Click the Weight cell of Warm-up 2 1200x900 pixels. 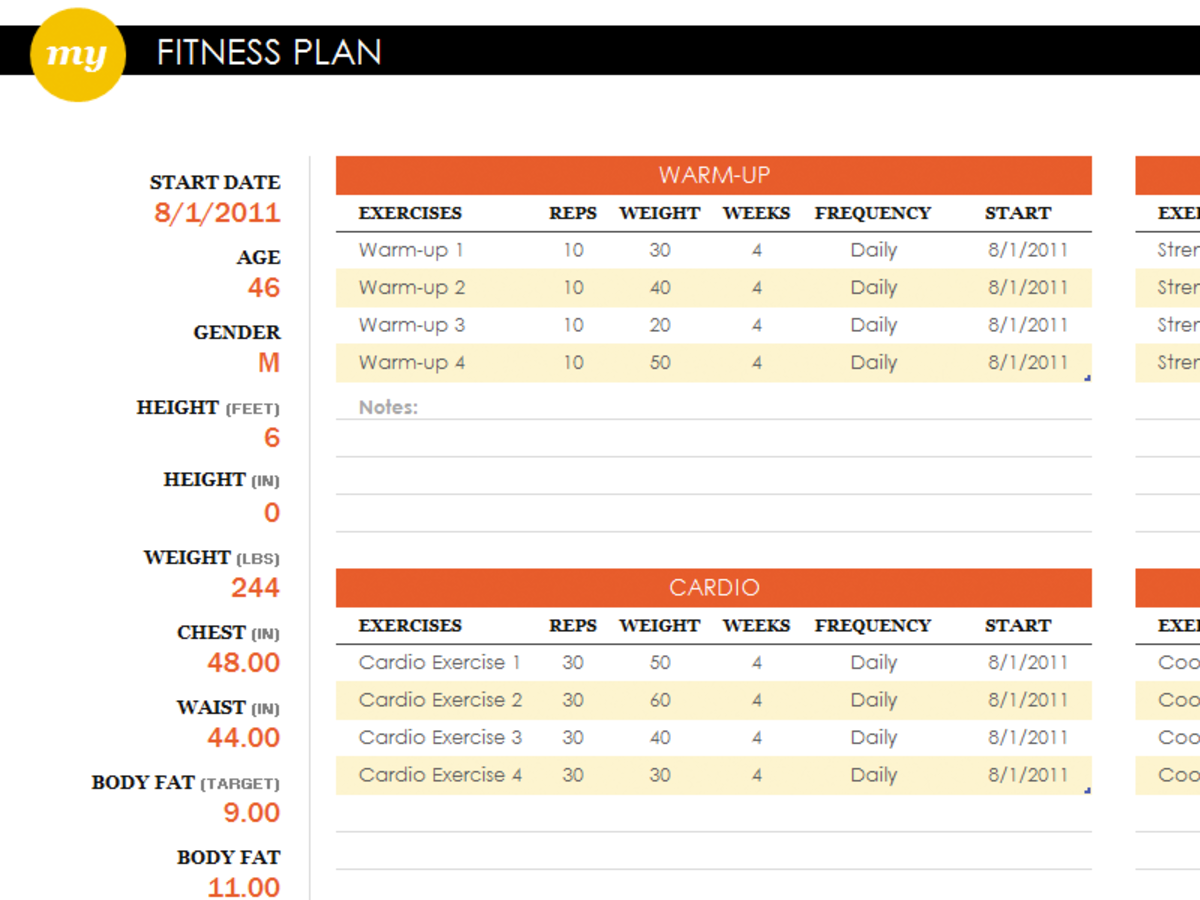(x=660, y=288)
